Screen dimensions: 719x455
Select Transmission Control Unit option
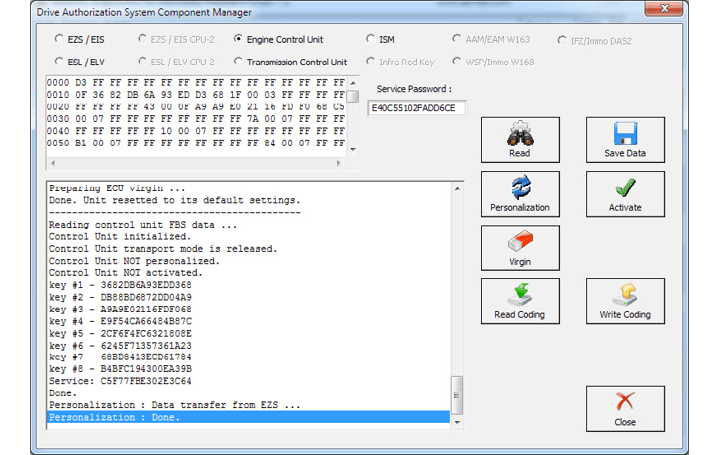239,62
